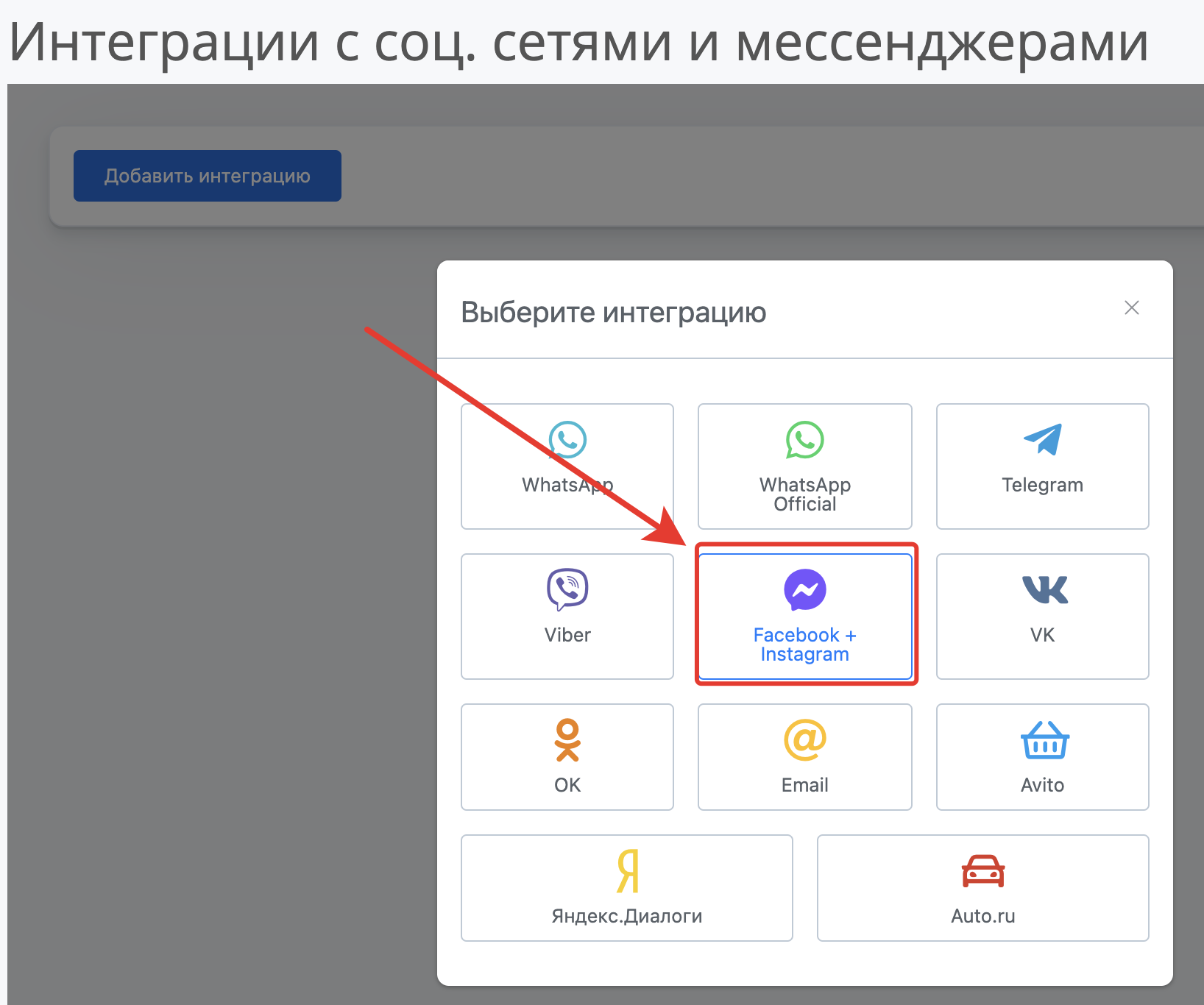Open Facebook + Instagram label link

[805, 644]
